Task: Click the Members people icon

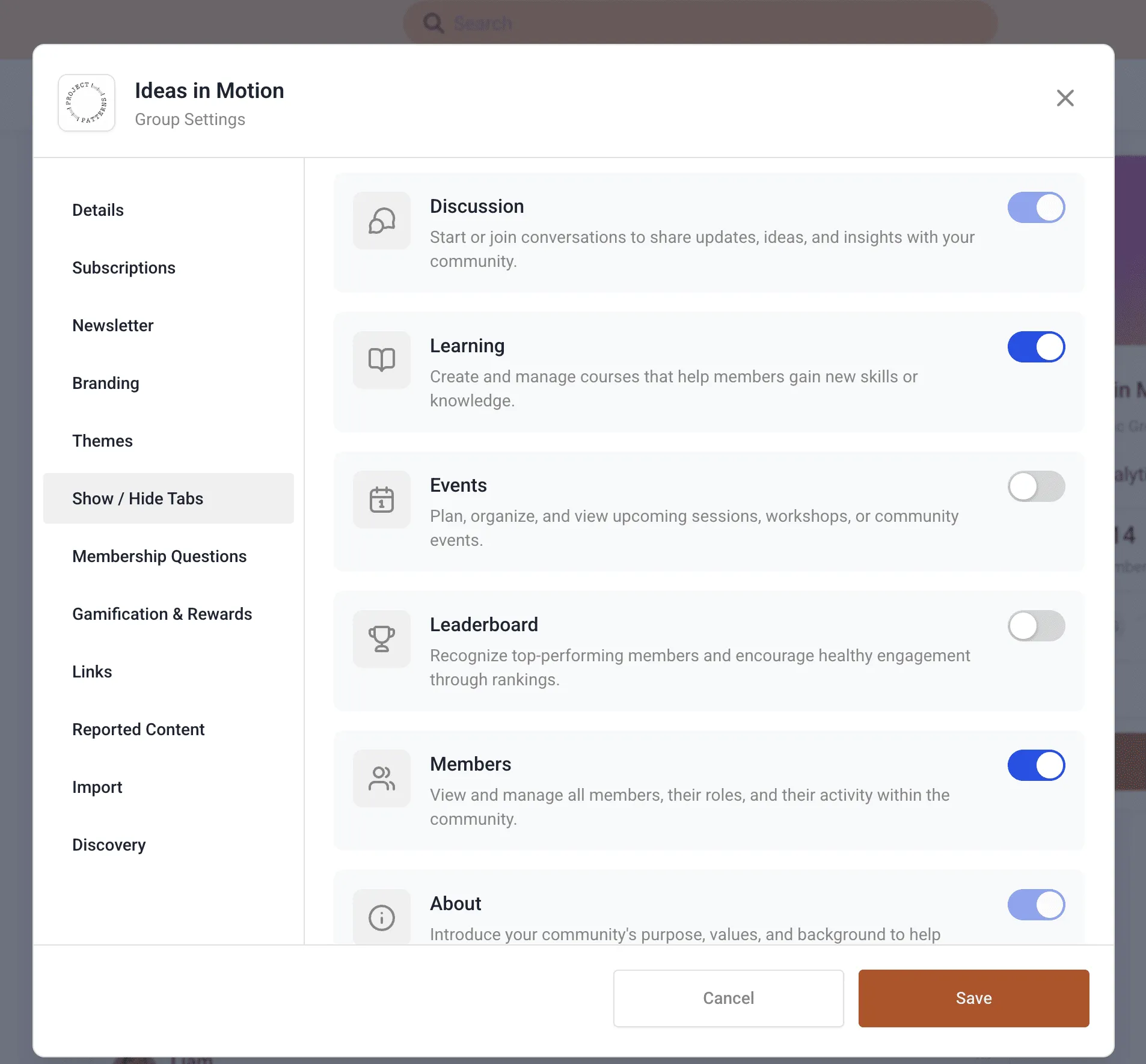Action: (x=381, y=778)
